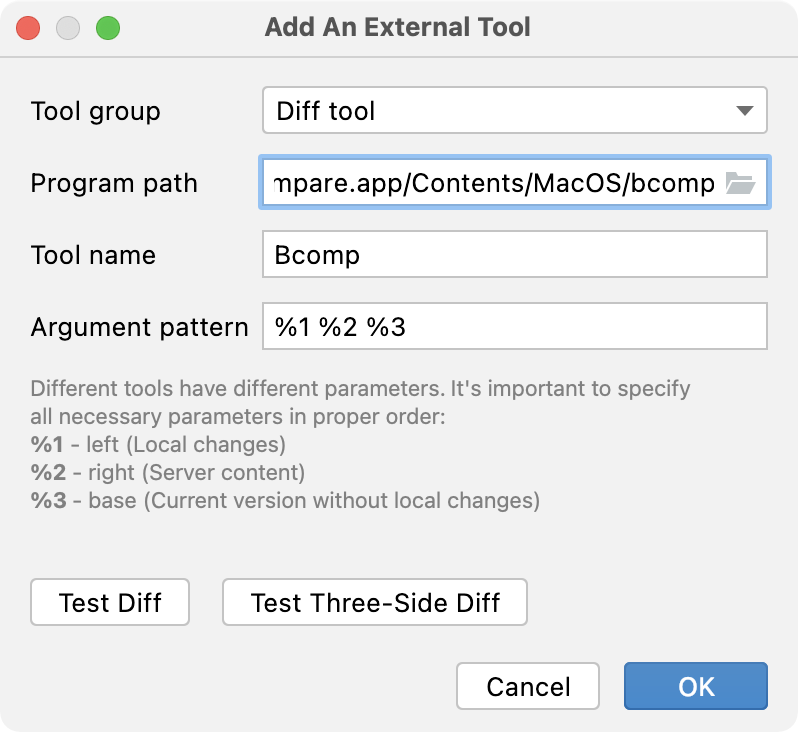798x732 pixels.
Task: Click the gray minimize window button
Action: pyautogui.click(x=68, y=27)
